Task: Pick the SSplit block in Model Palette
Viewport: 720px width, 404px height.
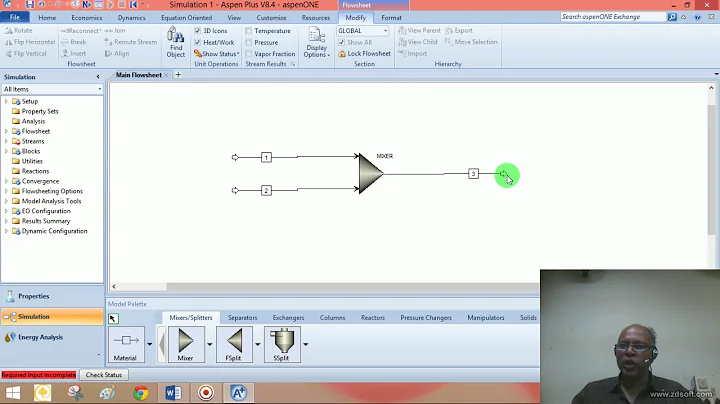Action: click(x=282, y=344)
